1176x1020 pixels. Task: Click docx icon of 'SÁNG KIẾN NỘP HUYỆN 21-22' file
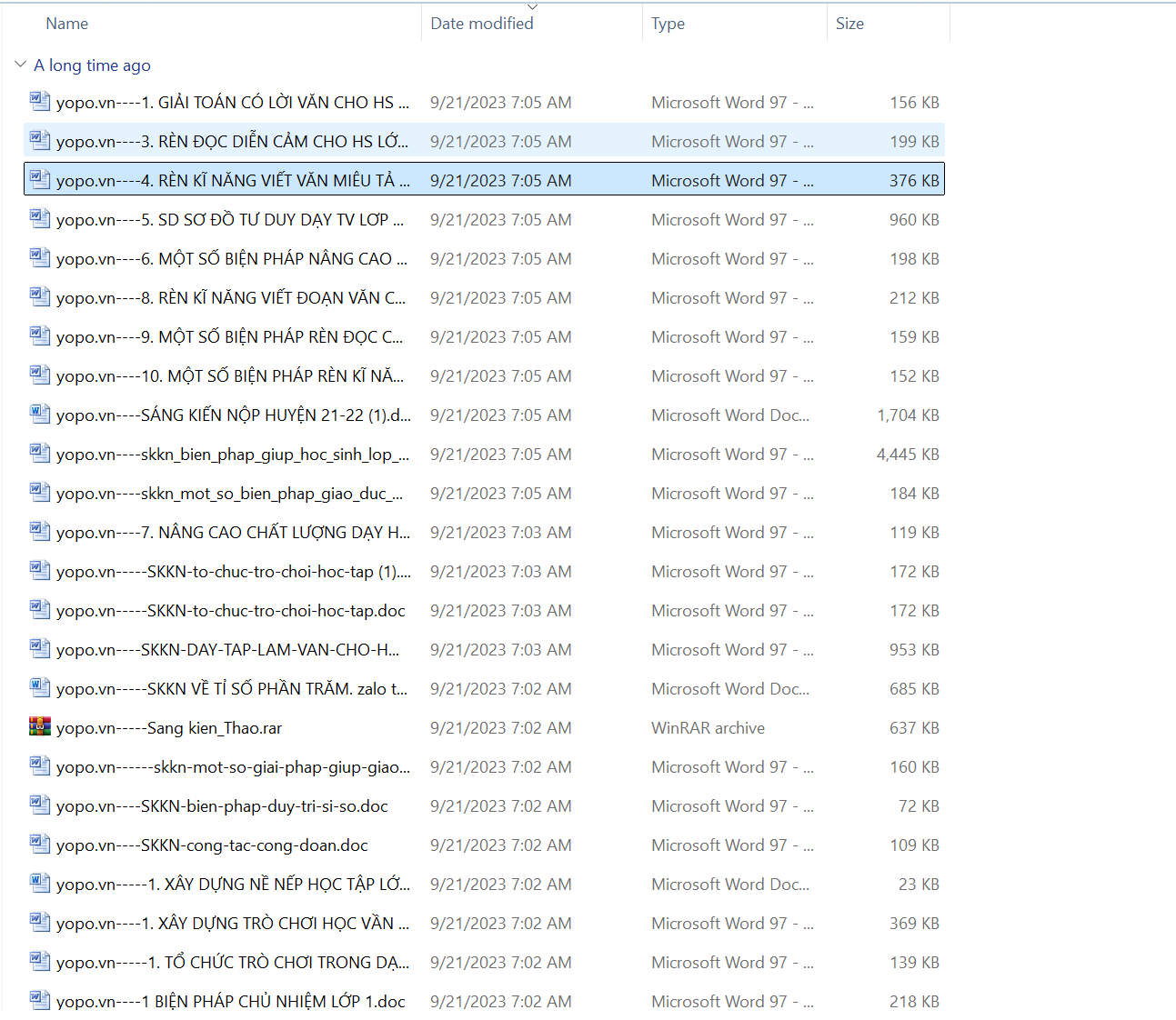39,414
